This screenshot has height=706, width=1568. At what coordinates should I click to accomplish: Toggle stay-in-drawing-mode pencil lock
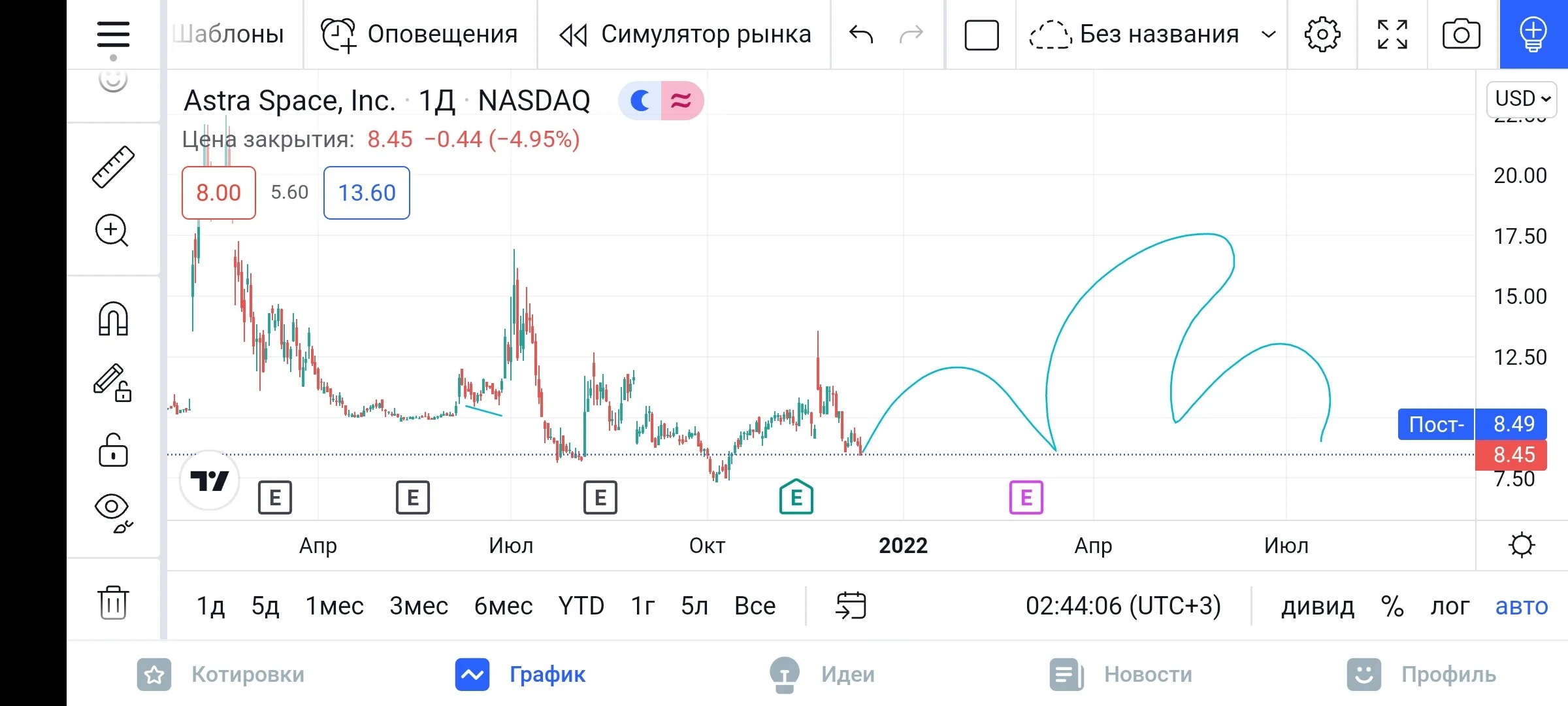tap(112, 382)
